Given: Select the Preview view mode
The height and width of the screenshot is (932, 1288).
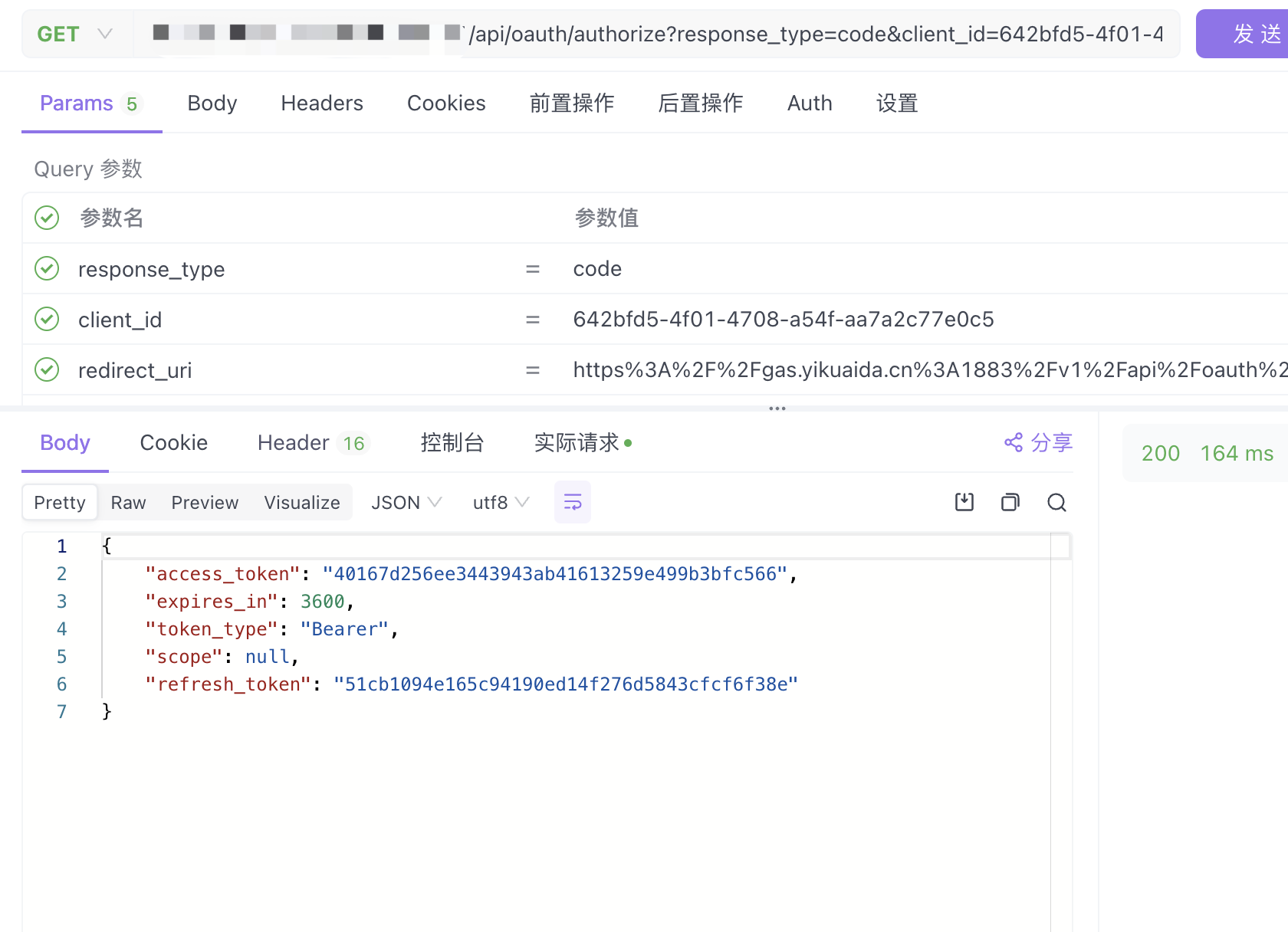Looking at the screenshot, I should coord(205,503).
